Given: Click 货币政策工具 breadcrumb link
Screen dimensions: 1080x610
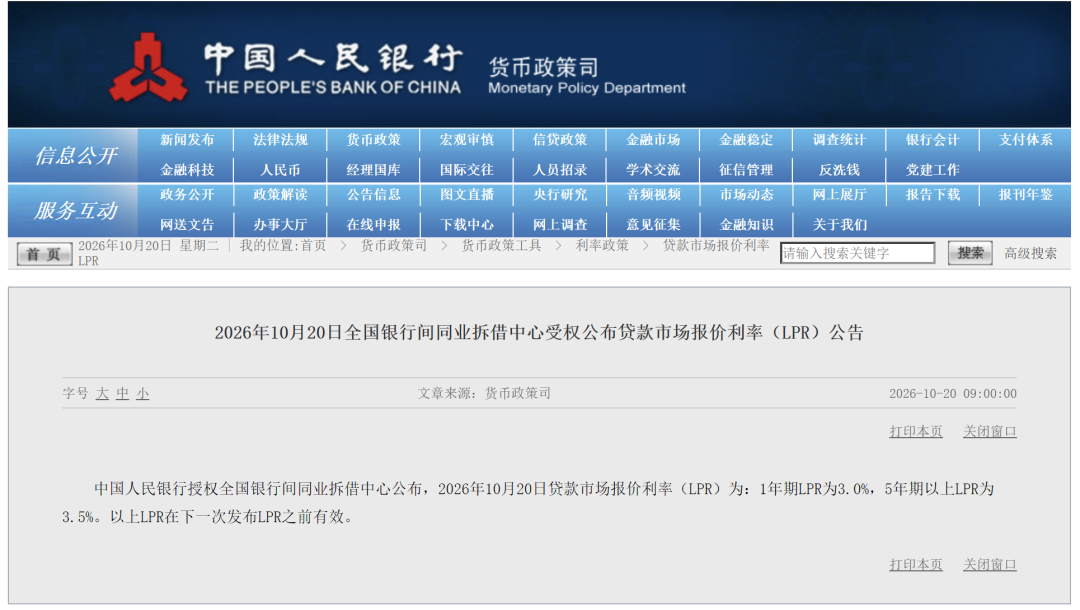Looking at the screenshot, I should (501, 246).
